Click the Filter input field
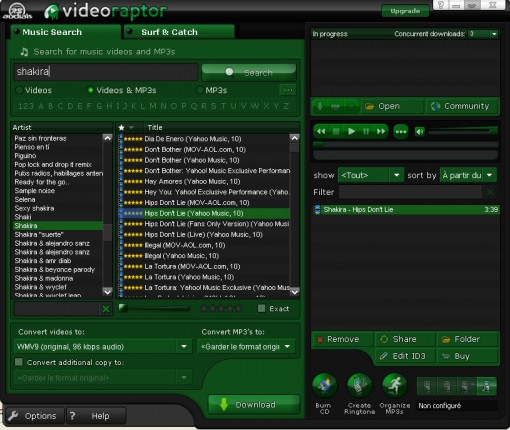The image size is (510, 430). coord(410,192)
